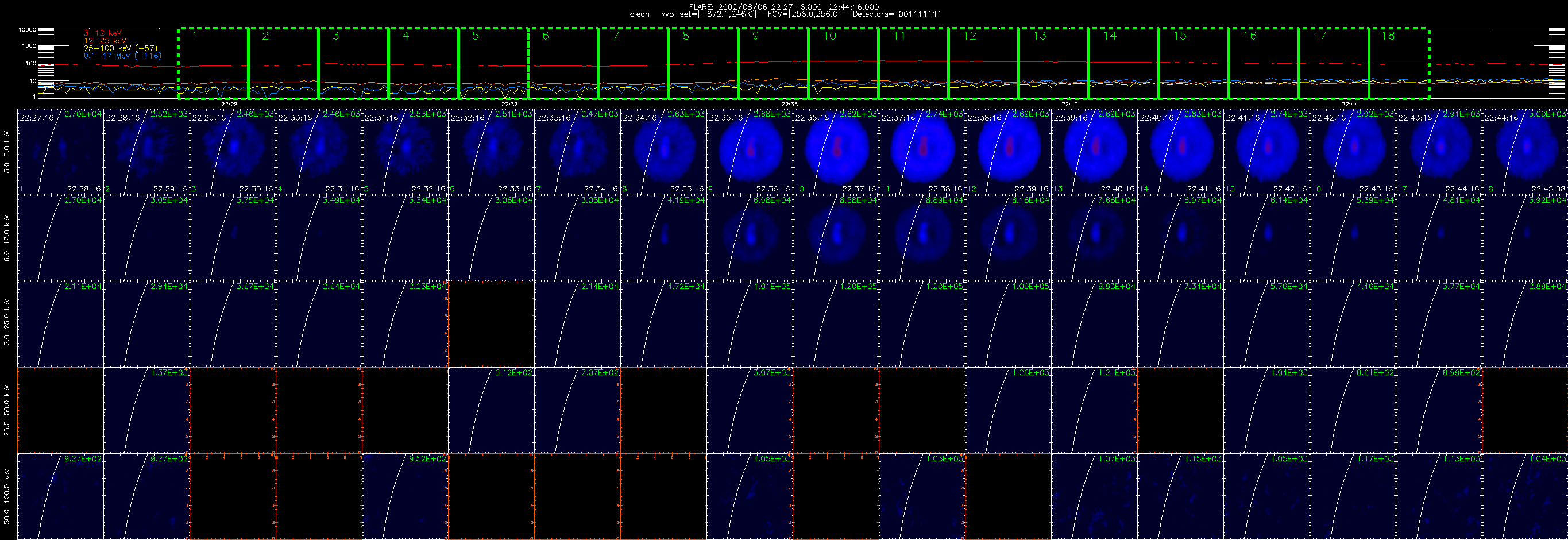
Task: Open the 3.0-6.0 keV image starting 22:42:16
Action: [1353, 152]
